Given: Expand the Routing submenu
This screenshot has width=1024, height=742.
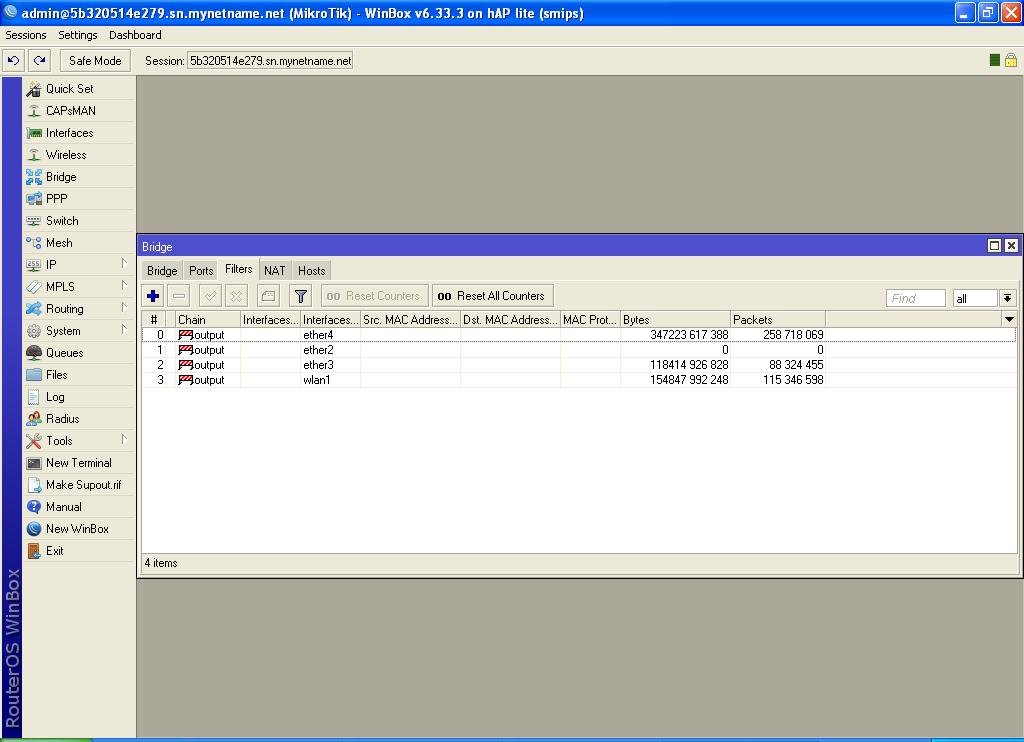Looking at the screenshot, I should (79, 309).
